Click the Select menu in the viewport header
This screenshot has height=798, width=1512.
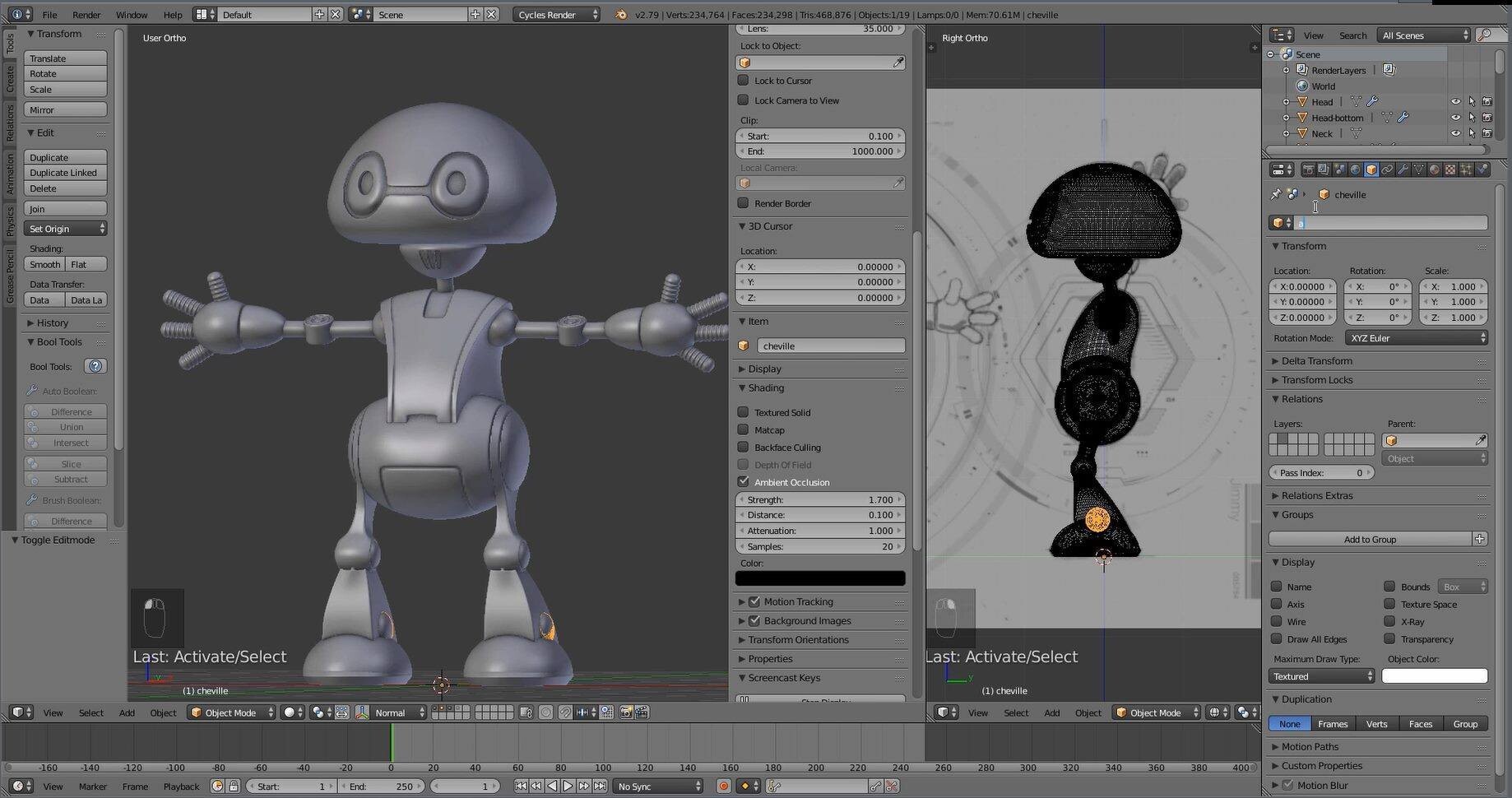(90, 712)
